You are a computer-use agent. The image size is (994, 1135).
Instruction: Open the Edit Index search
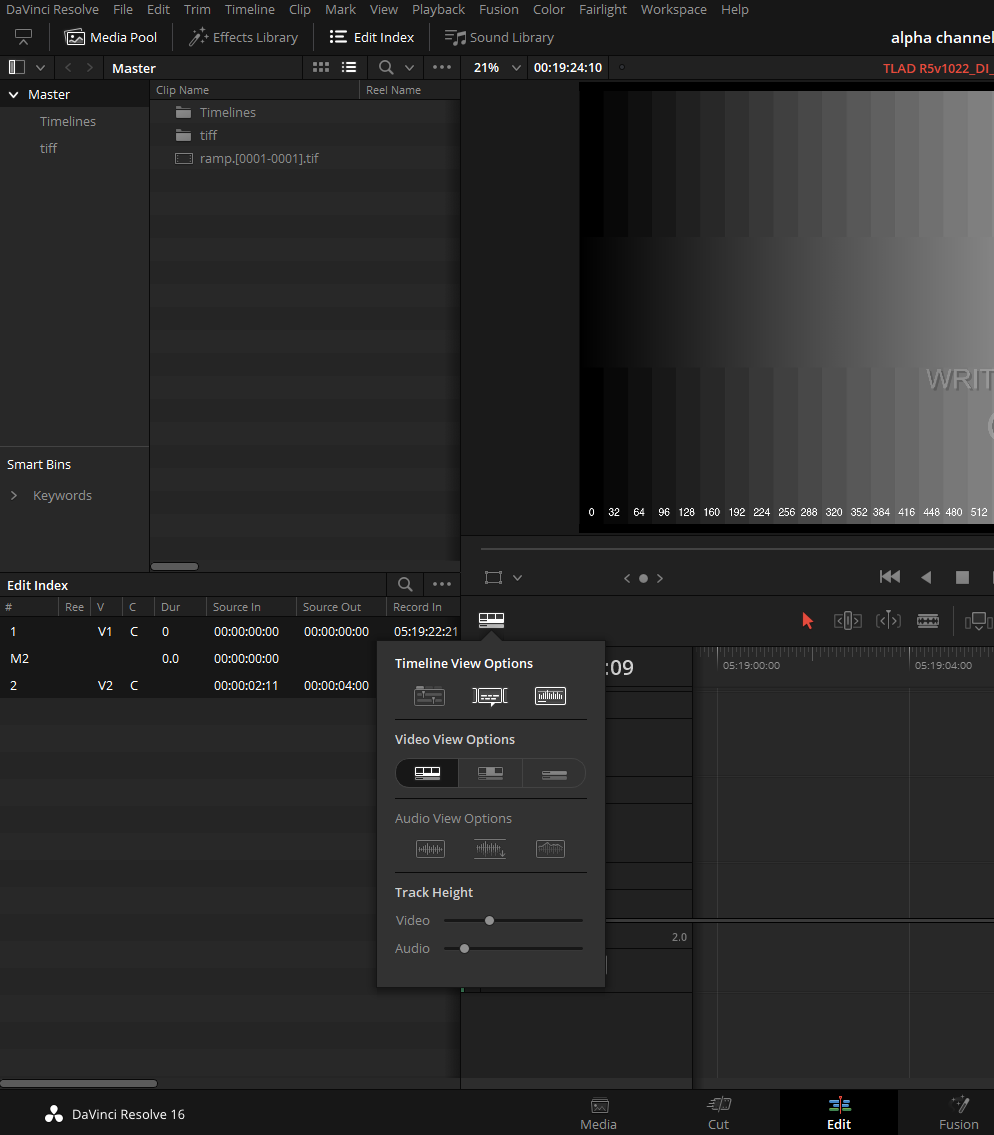405,584
